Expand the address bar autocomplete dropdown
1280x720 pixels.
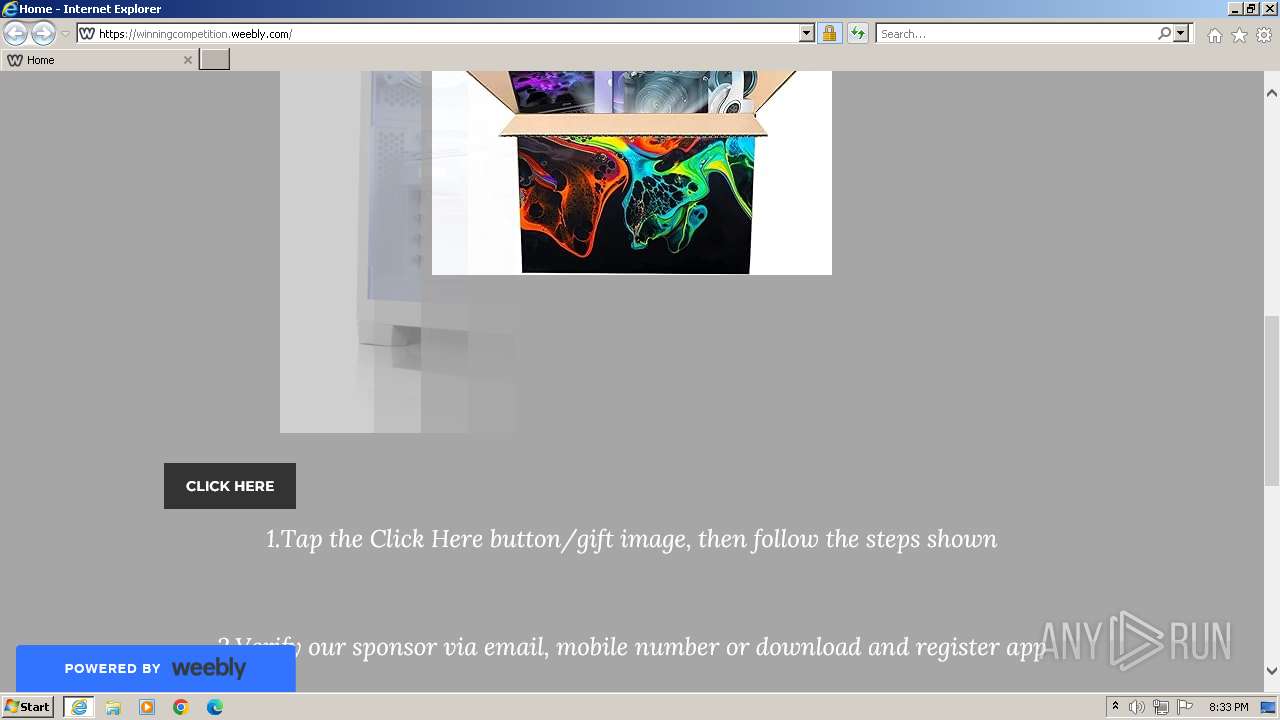tap(807, 33)
